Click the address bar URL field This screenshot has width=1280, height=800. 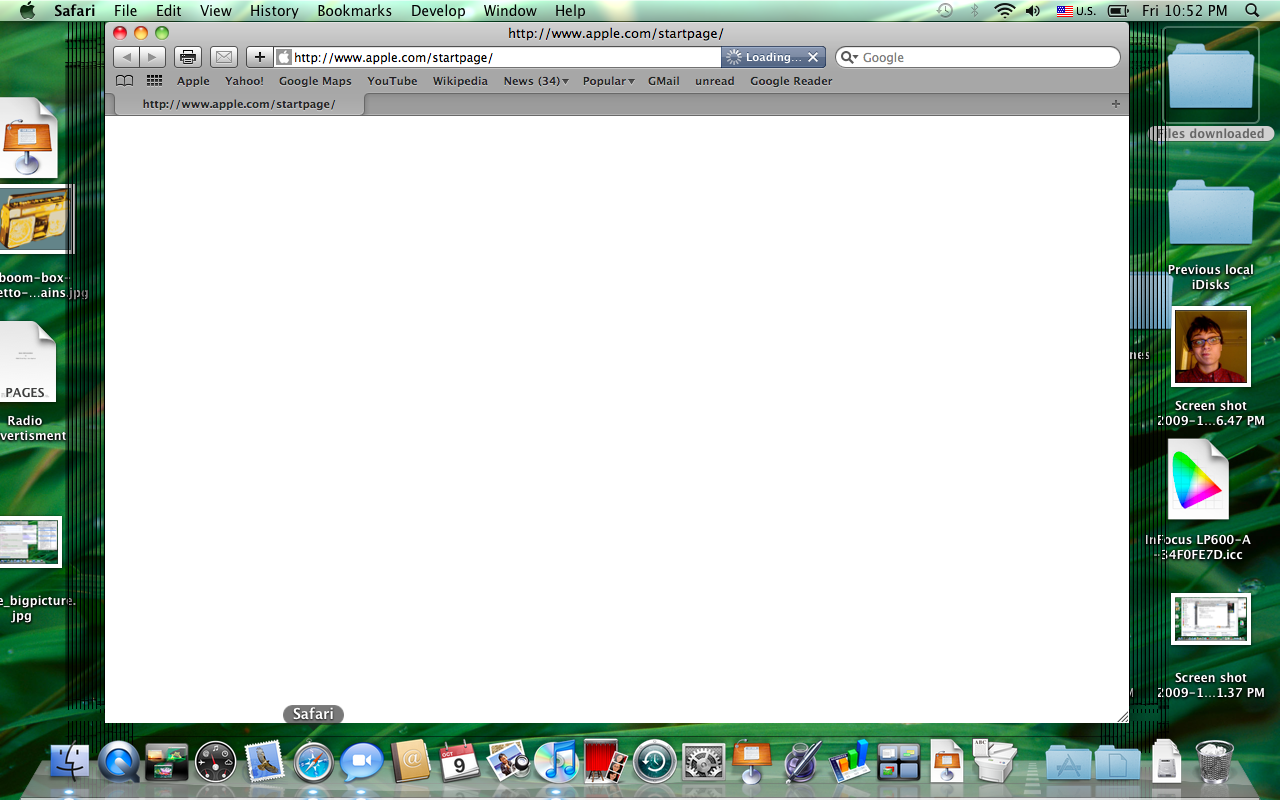point(500,57)
